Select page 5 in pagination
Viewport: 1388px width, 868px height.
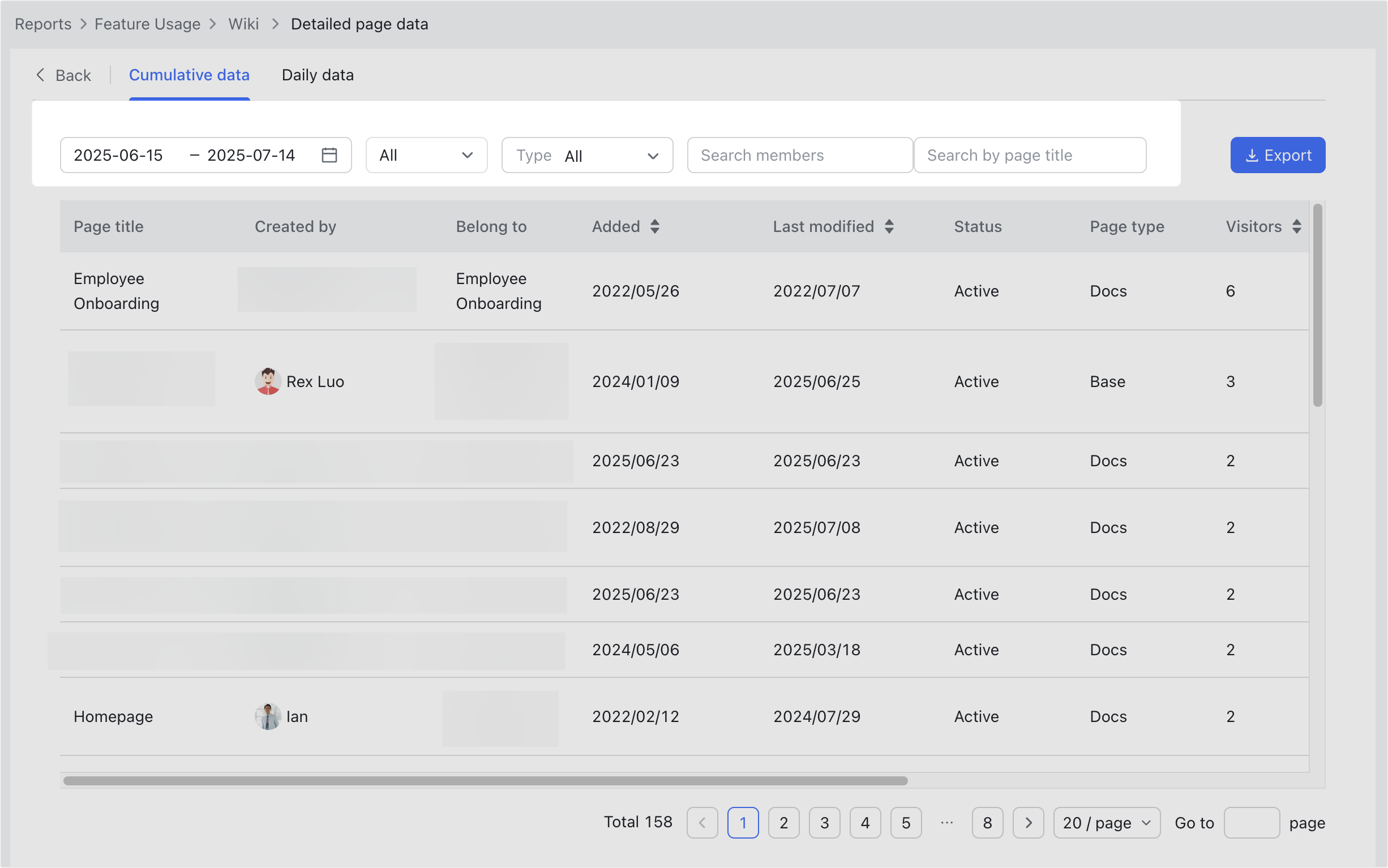coord(906,823)
